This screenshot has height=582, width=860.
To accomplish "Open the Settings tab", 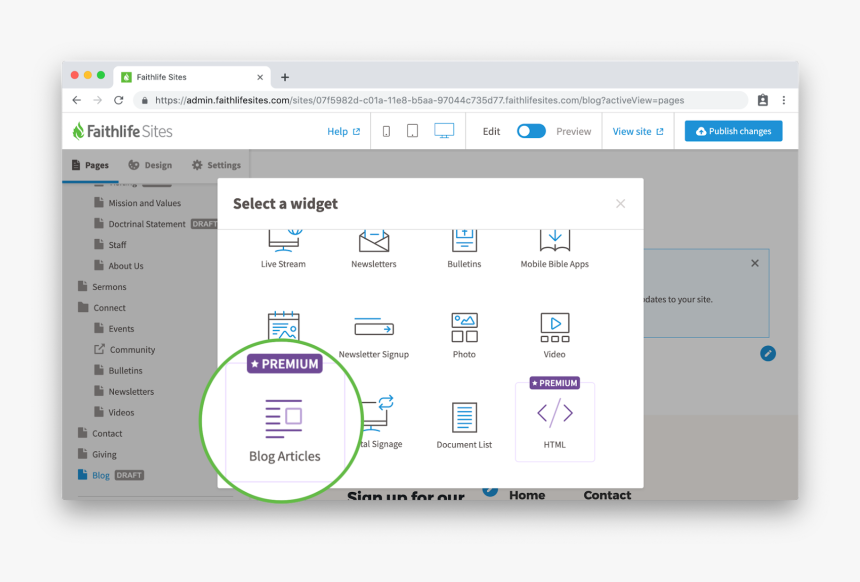I will click(216, 165).
